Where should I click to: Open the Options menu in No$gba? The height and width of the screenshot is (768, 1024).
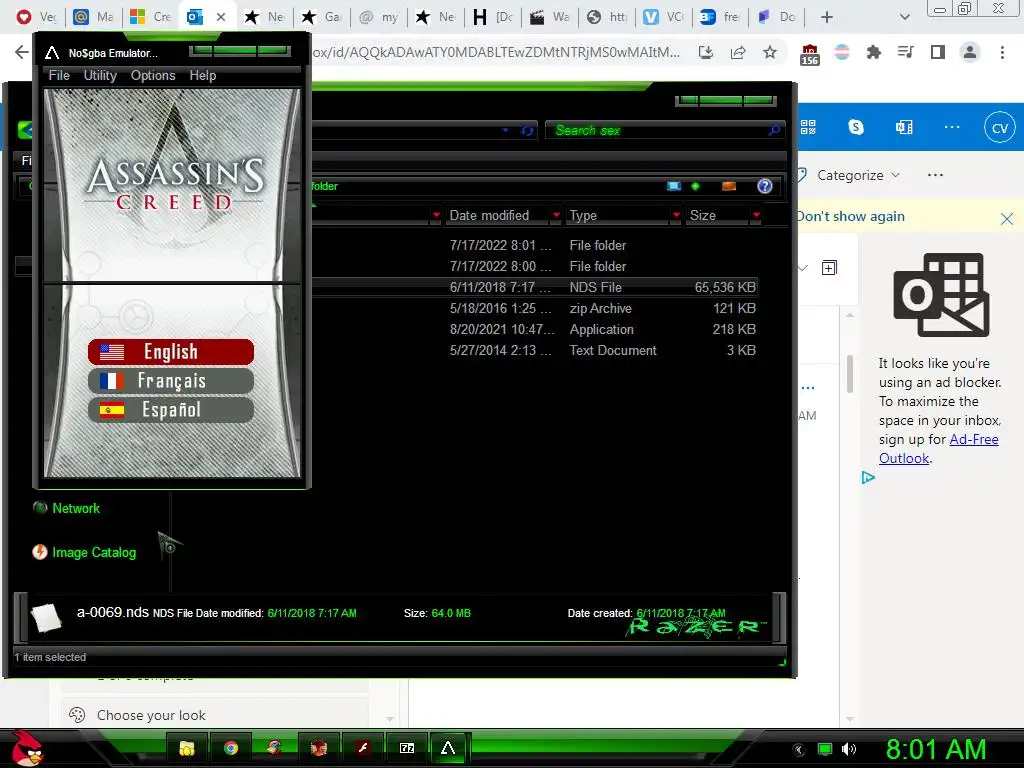pyautogui.click(x=153, y=75)
